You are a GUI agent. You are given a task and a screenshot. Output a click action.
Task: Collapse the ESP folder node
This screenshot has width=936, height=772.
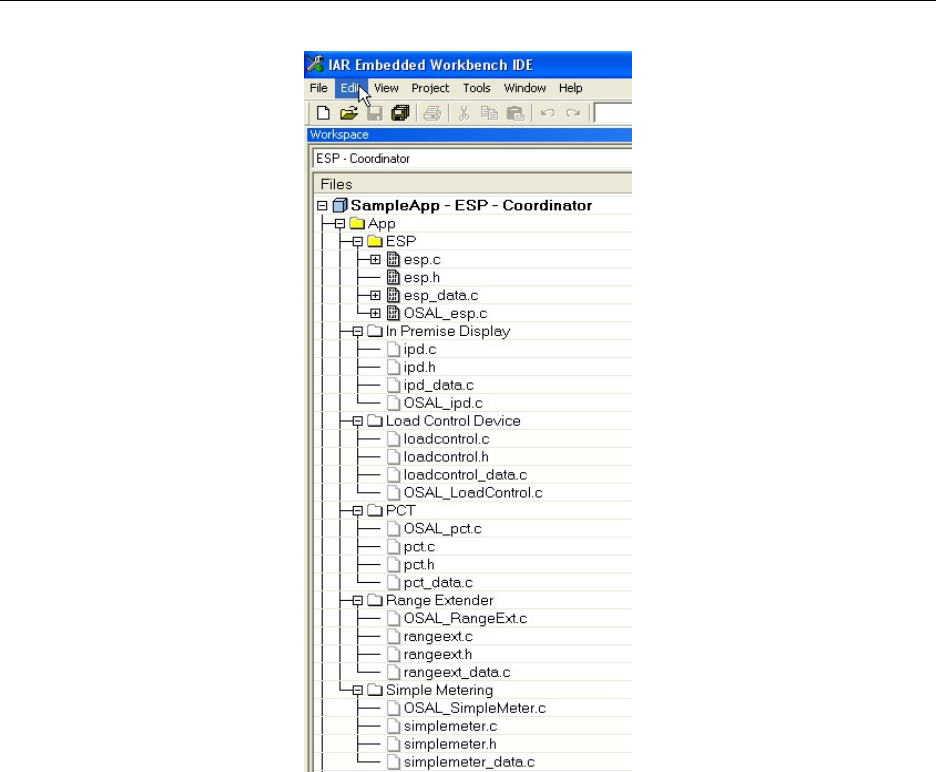358,242
